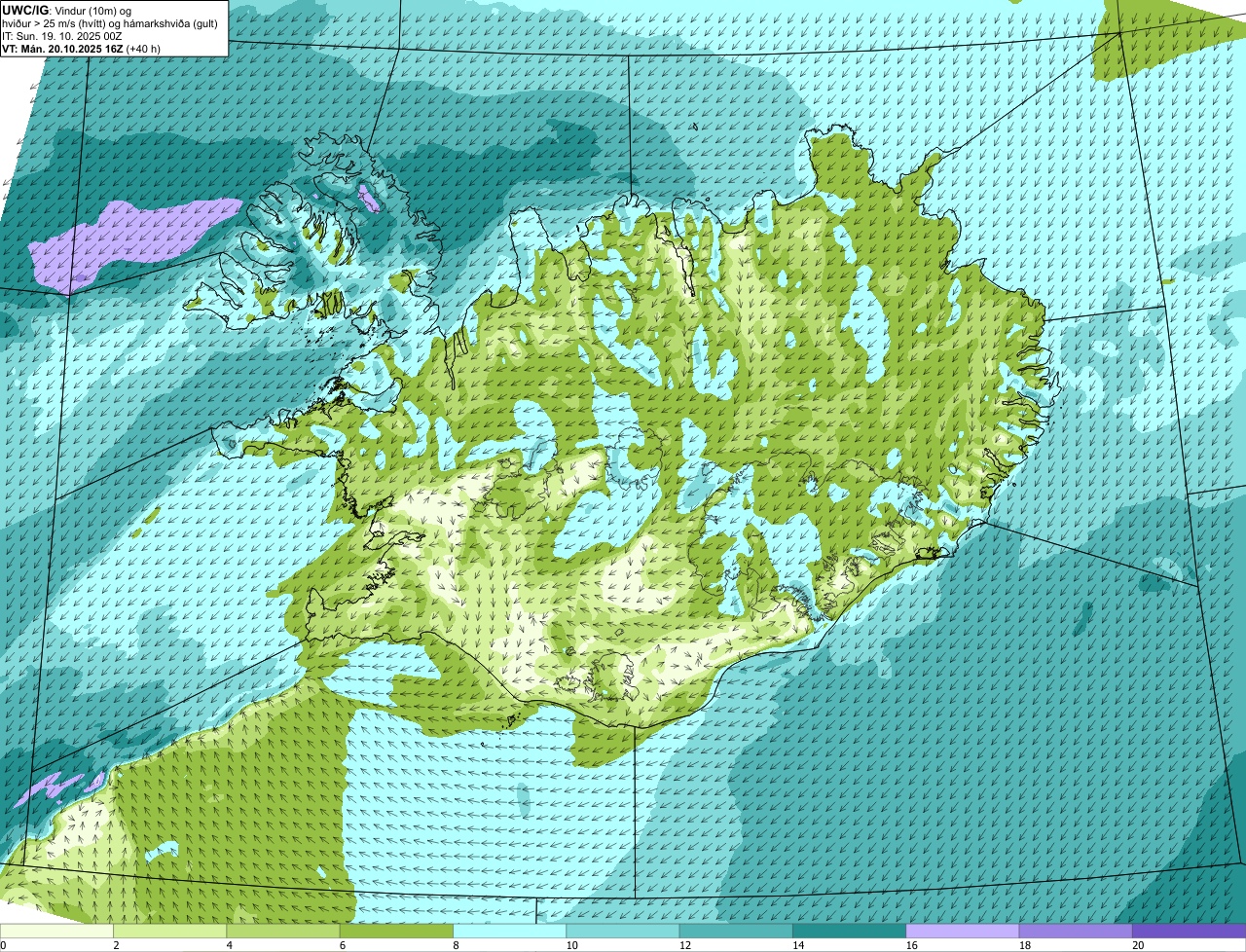
Task: Click the 0–2 m/s palest legend swatch
Action: (x=56, y=931)
